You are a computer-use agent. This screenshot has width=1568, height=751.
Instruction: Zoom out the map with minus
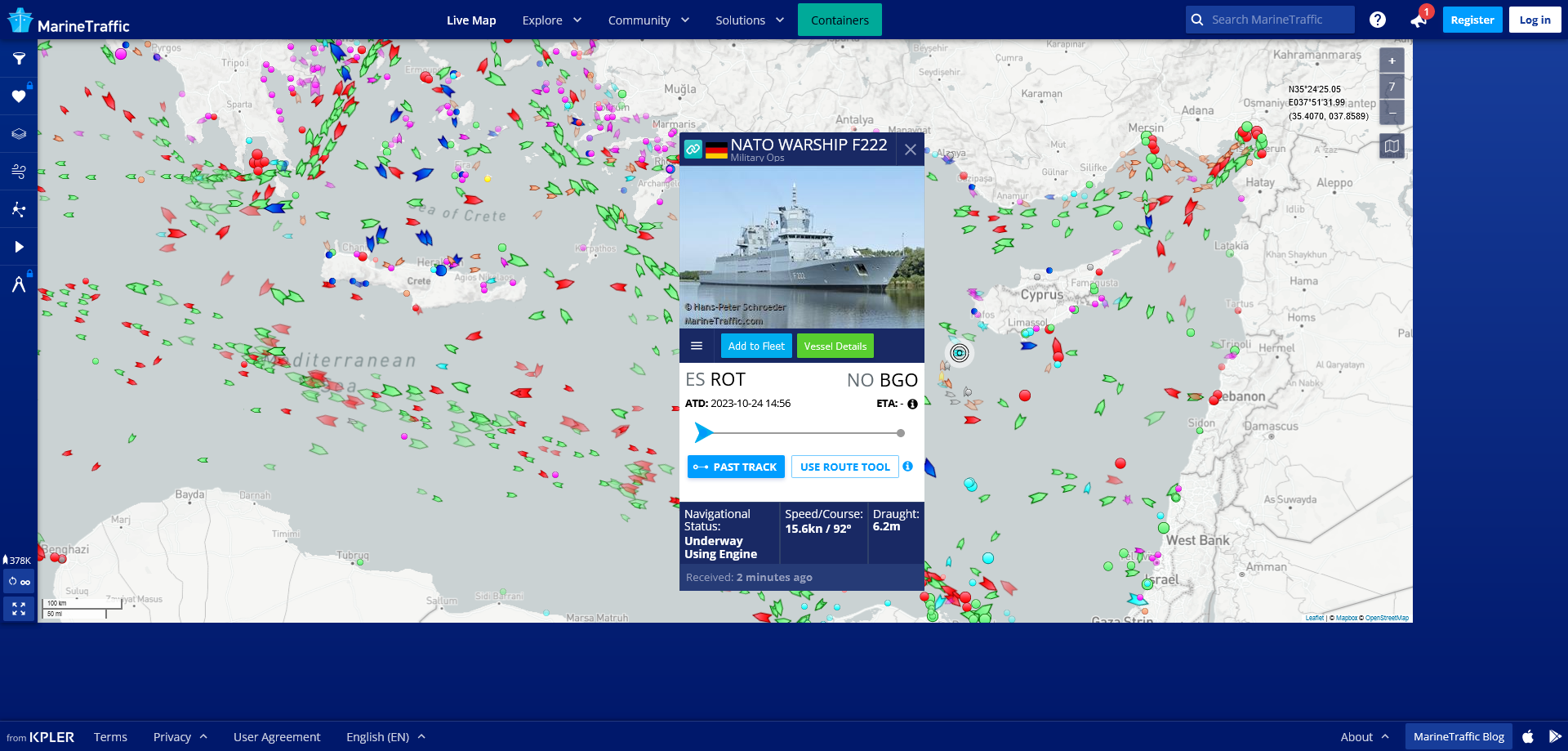point(1392,113)
